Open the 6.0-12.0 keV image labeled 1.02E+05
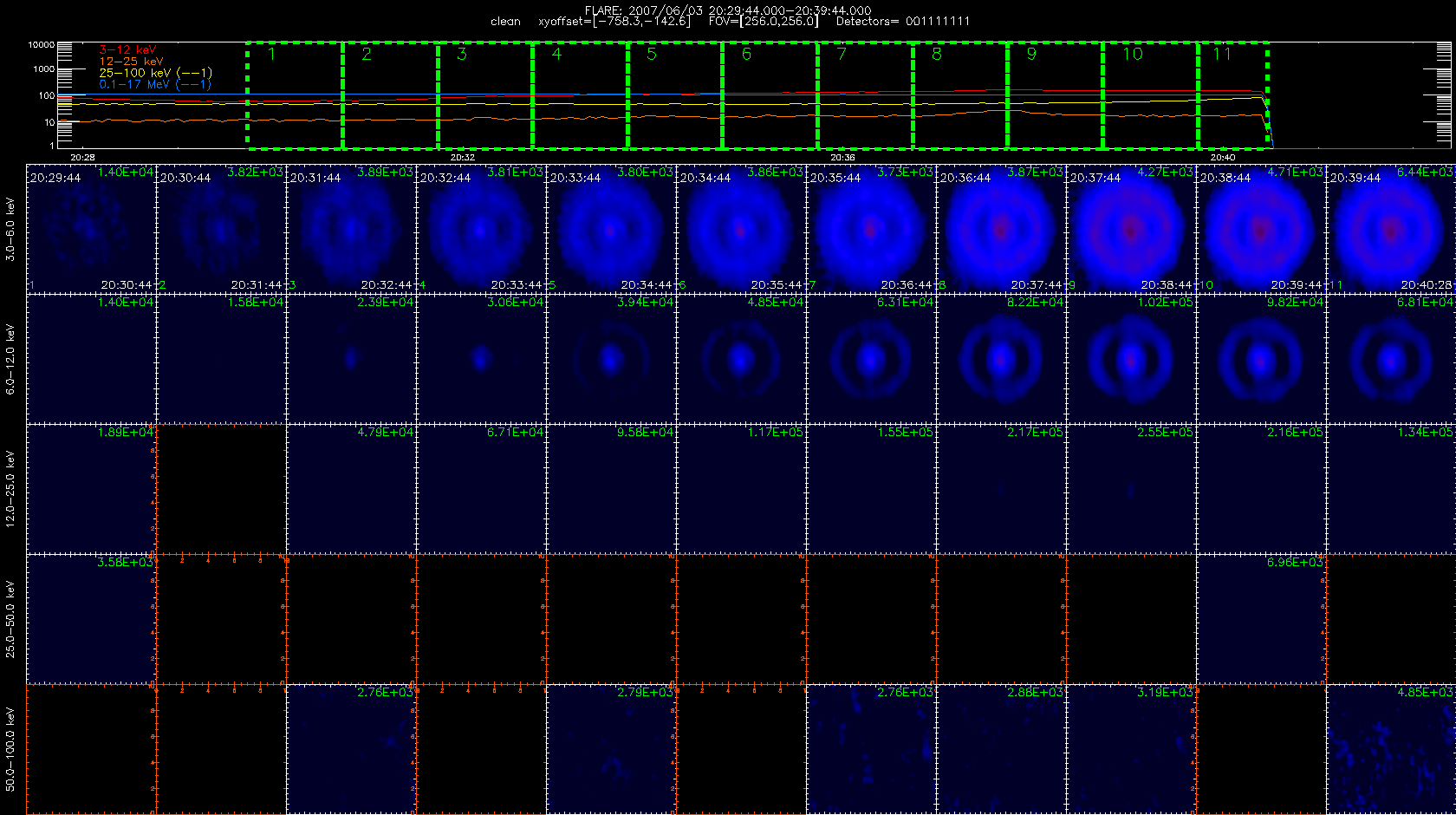Screen dimensions: 1456x815 pyautogui.click(x=1131, y=359)
